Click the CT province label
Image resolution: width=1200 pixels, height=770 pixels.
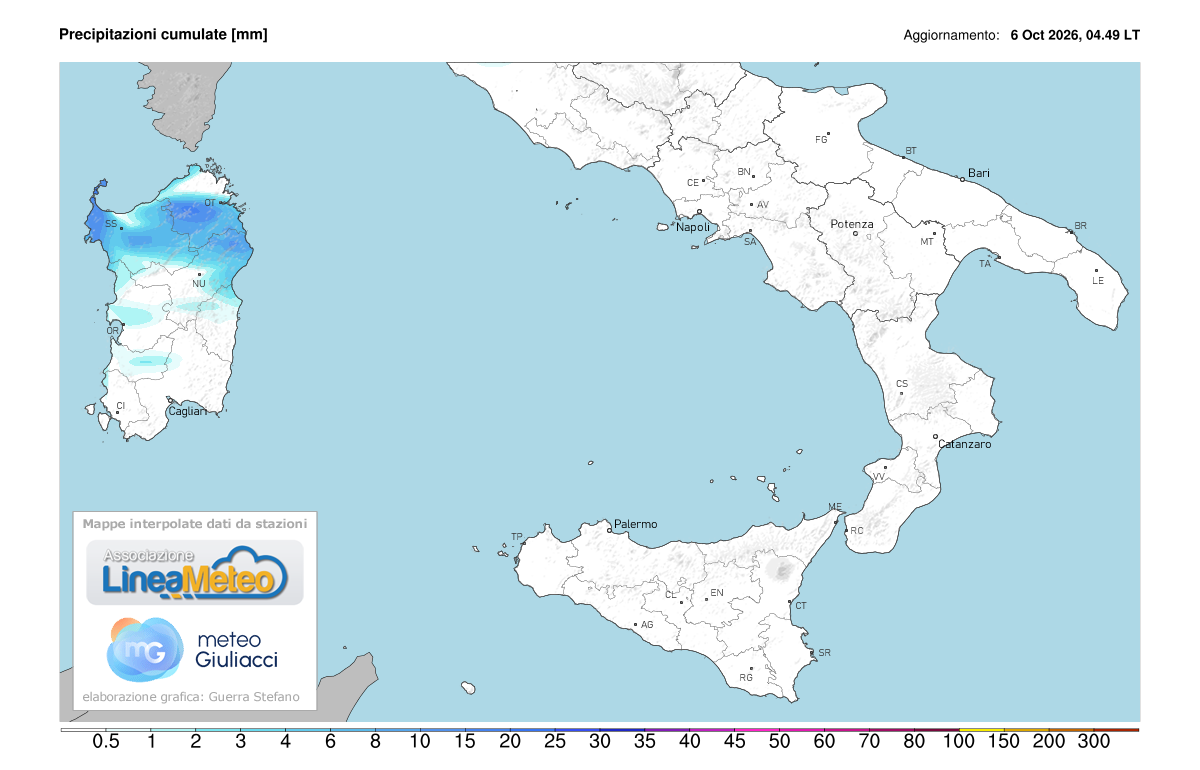coord(801,606)
